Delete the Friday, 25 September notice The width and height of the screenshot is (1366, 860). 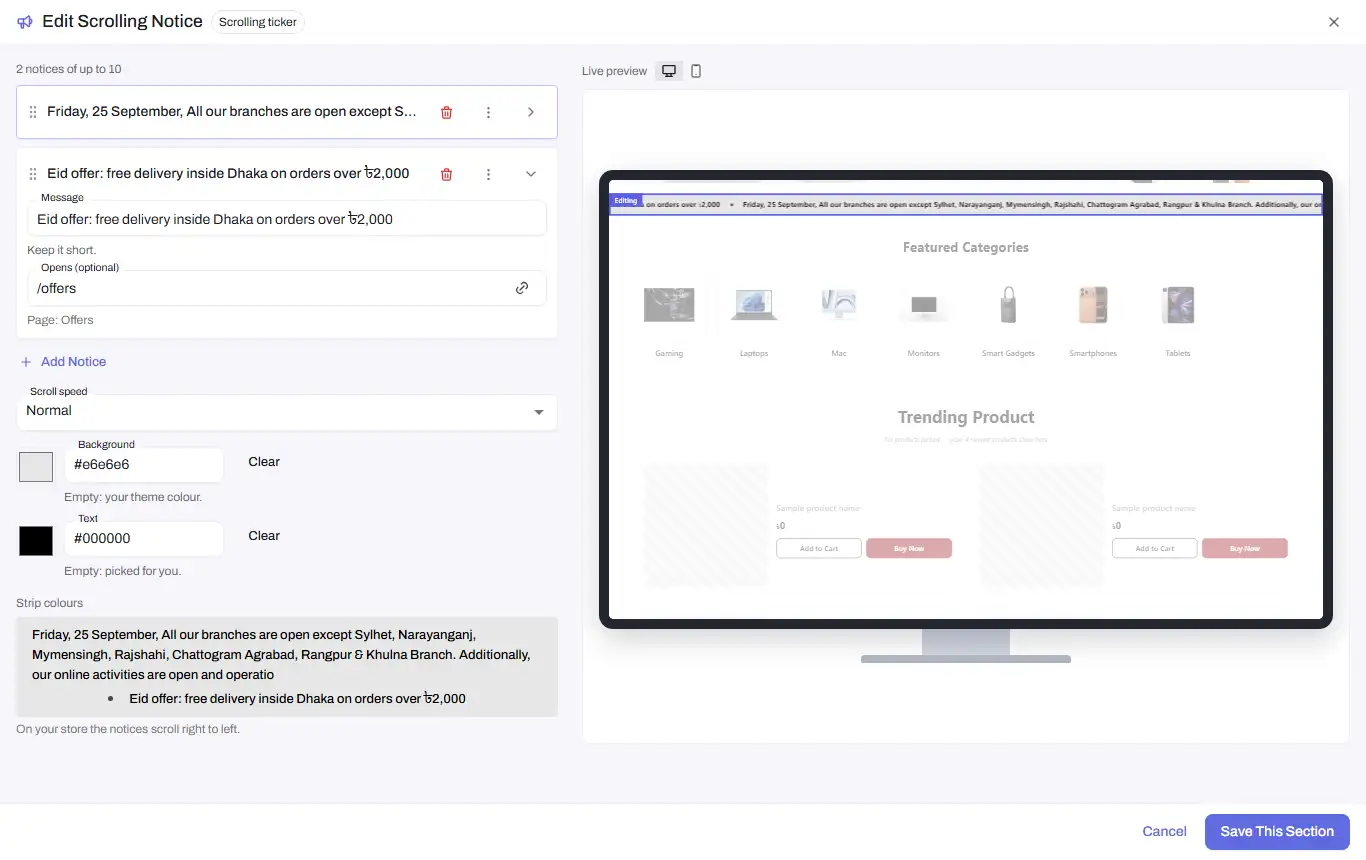point(446,112)
